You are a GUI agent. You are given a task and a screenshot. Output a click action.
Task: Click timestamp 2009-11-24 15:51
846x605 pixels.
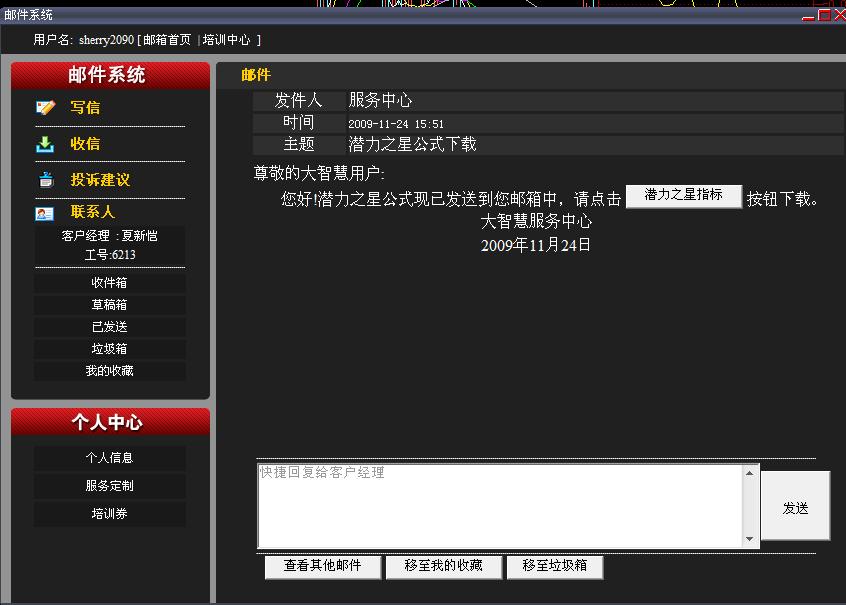(x=396, y=124)
